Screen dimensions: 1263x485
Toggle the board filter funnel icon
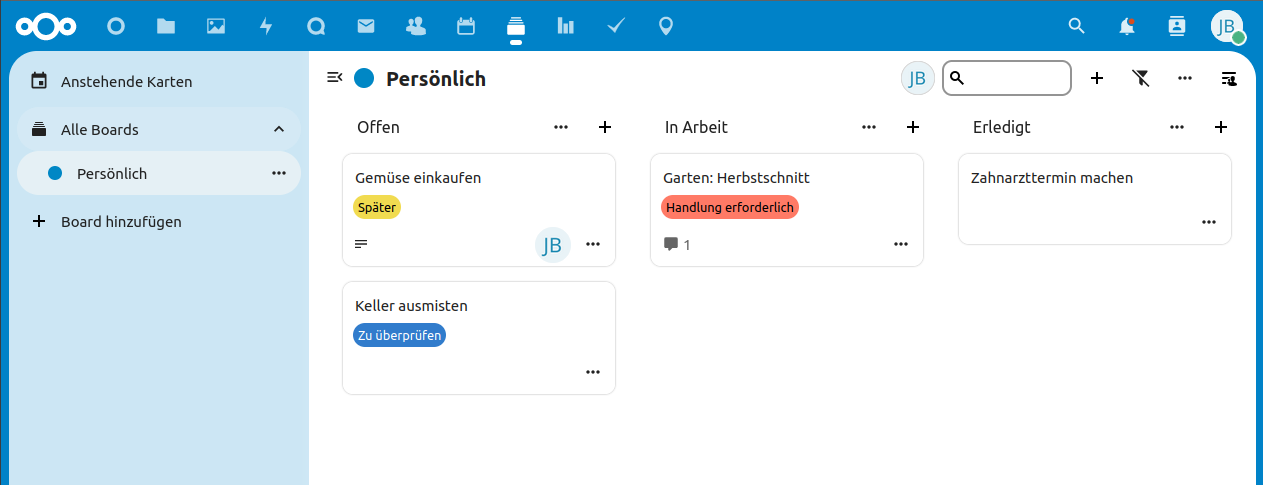(1141, 78)
